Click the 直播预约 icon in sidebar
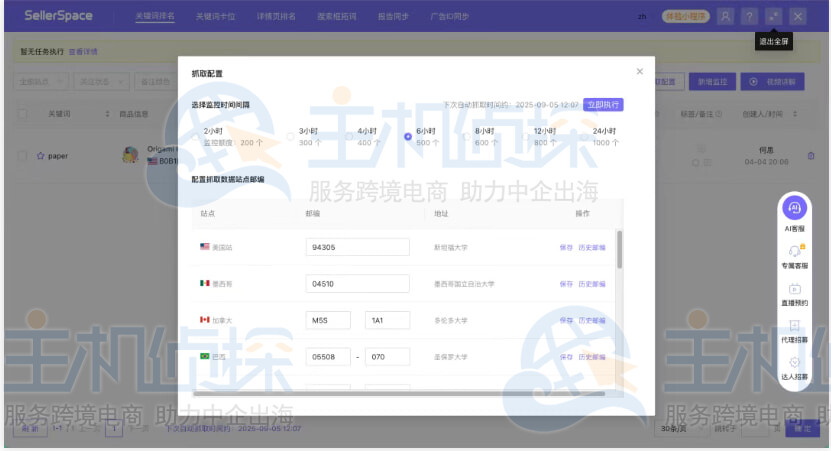Viewport: 831px width, 451px height. tap(794, 289)
